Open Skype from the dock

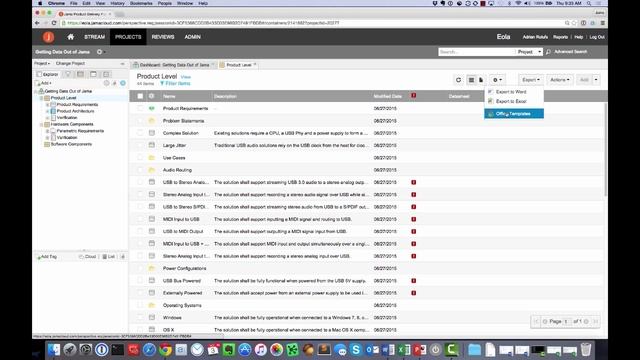(356, 350)
